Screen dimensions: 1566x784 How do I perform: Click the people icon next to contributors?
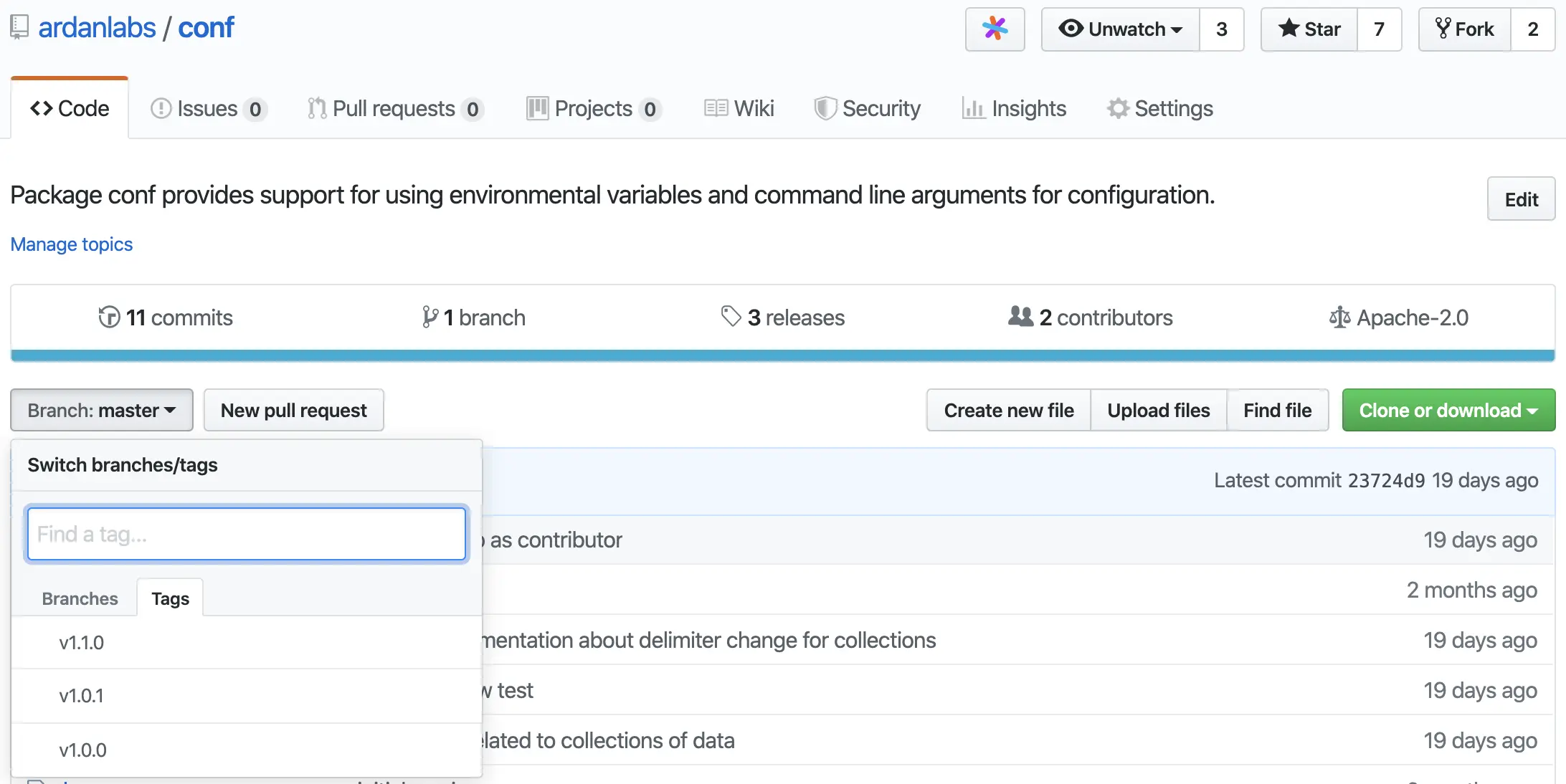click(1020, 316)
